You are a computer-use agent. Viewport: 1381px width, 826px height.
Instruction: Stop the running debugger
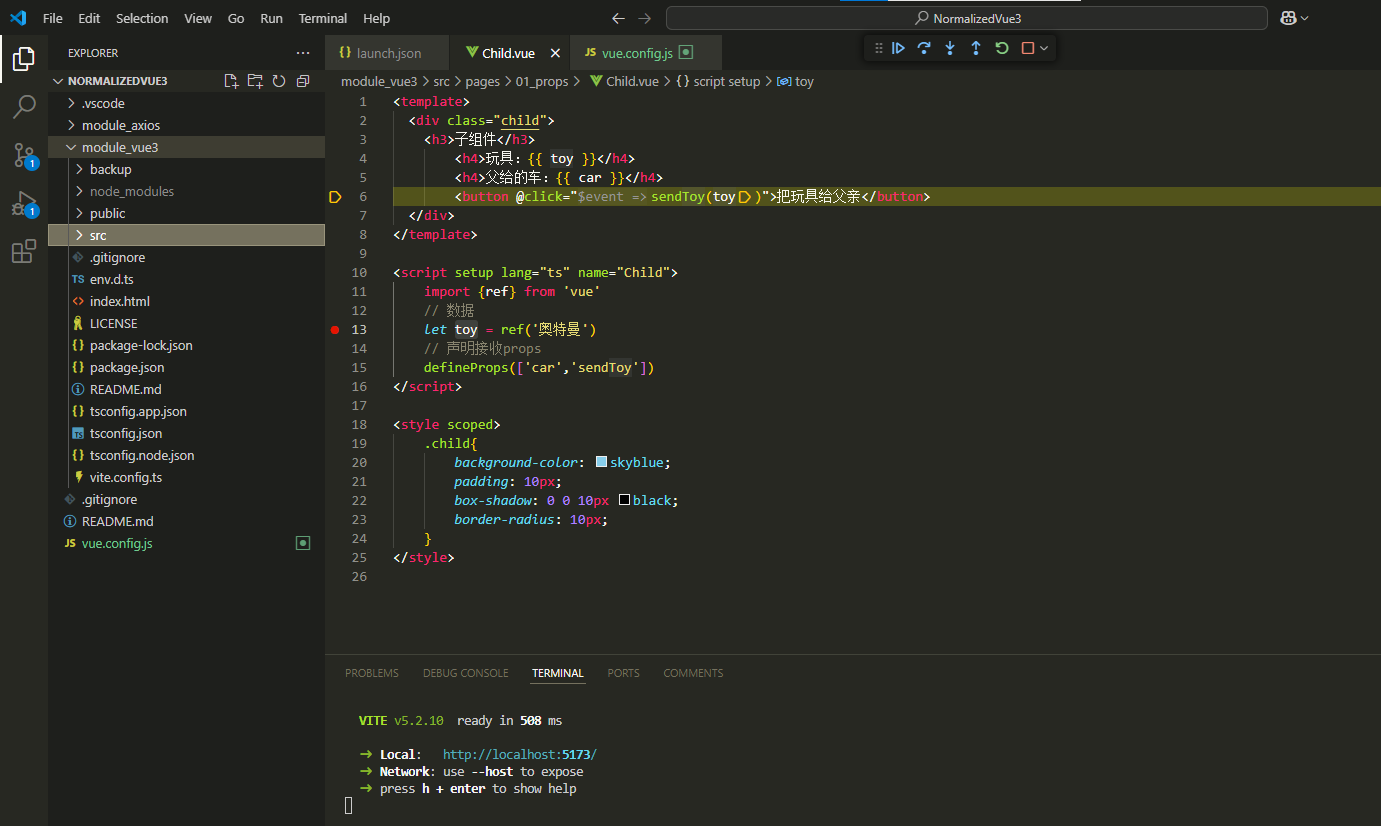(1028, 47)
